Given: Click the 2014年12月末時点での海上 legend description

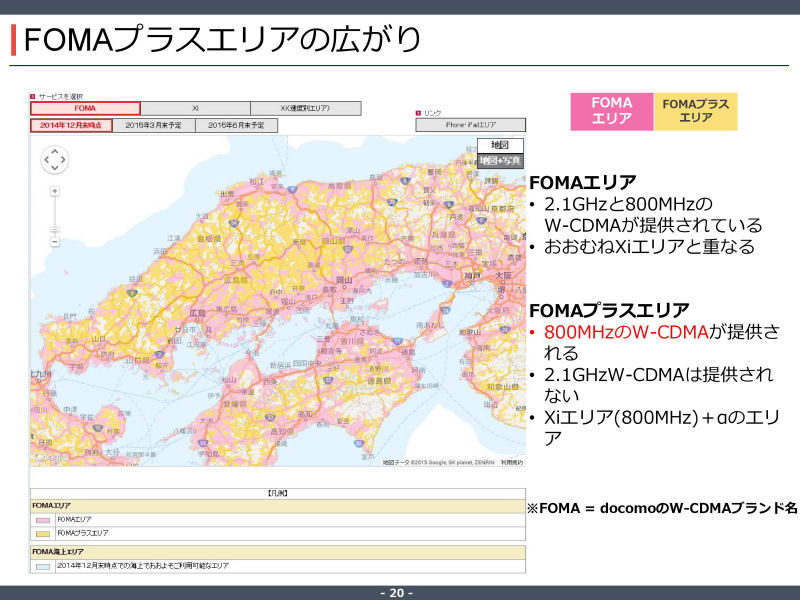Looking at the screenshot, I should tap(143, 566).
